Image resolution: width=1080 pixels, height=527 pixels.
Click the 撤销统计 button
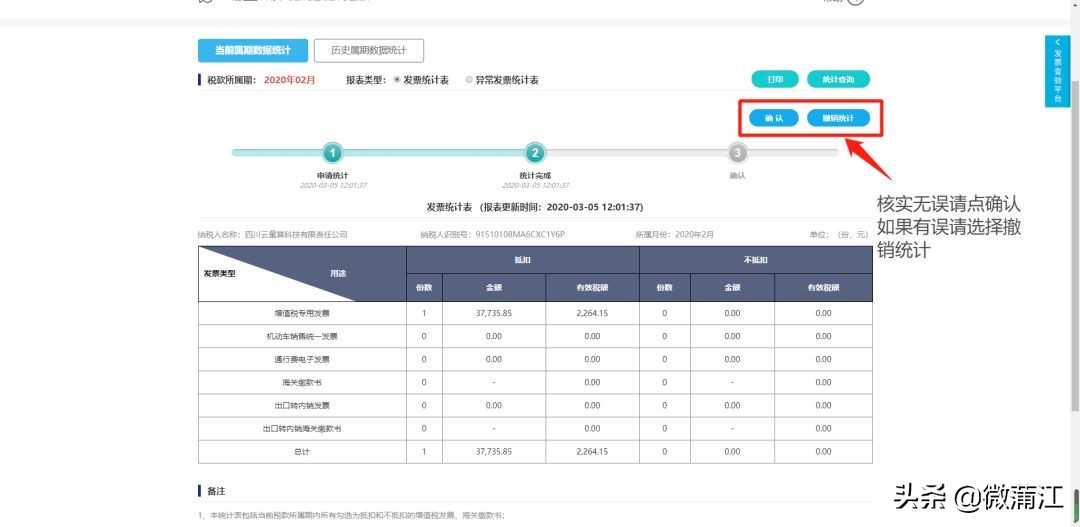pos(838,118)
